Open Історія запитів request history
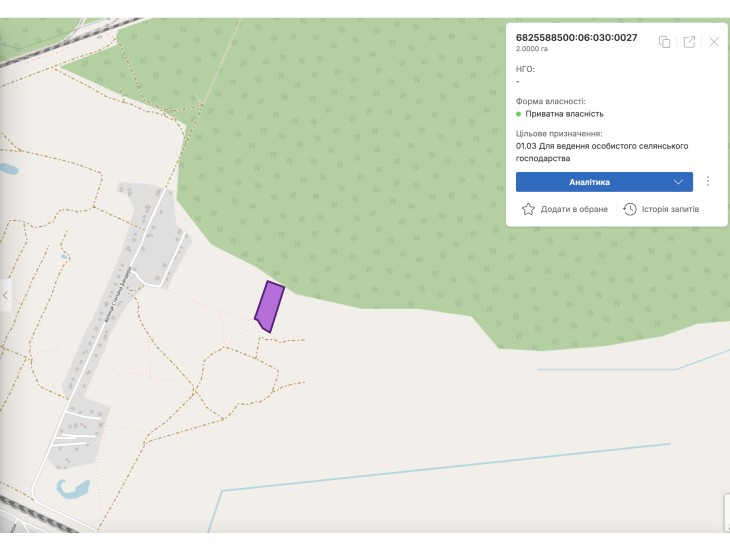The image size is (730, 547). click(x=670, y=209)
